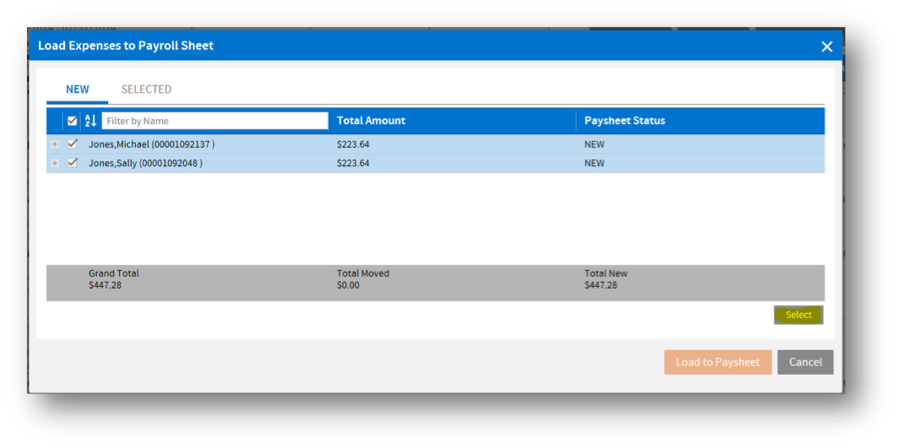Sort names with the A-Z sort icon
The height and width of the screenshot is (448, 900).
point(91,121)
